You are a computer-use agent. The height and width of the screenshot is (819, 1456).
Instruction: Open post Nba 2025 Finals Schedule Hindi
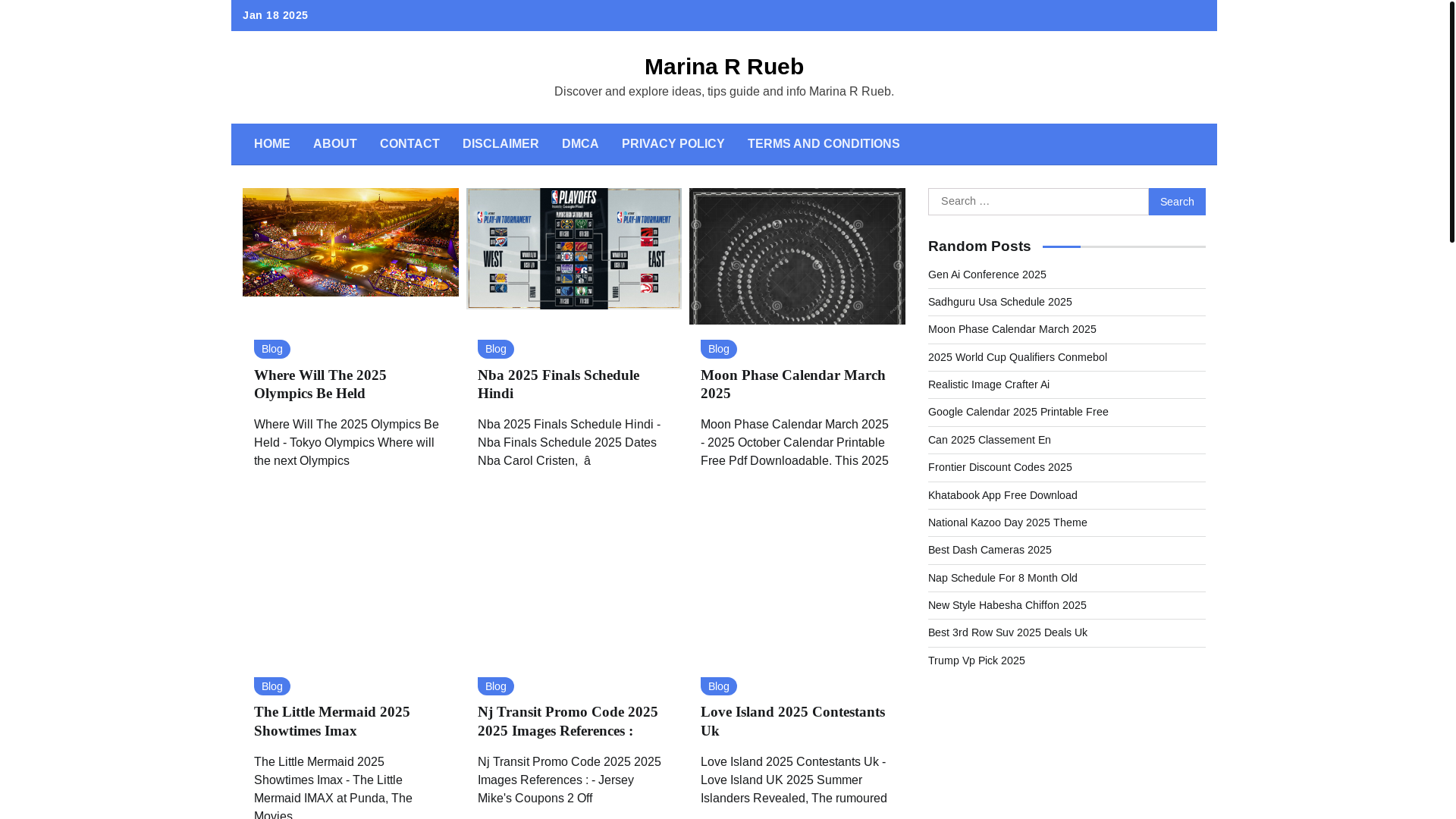click(558, 384)
